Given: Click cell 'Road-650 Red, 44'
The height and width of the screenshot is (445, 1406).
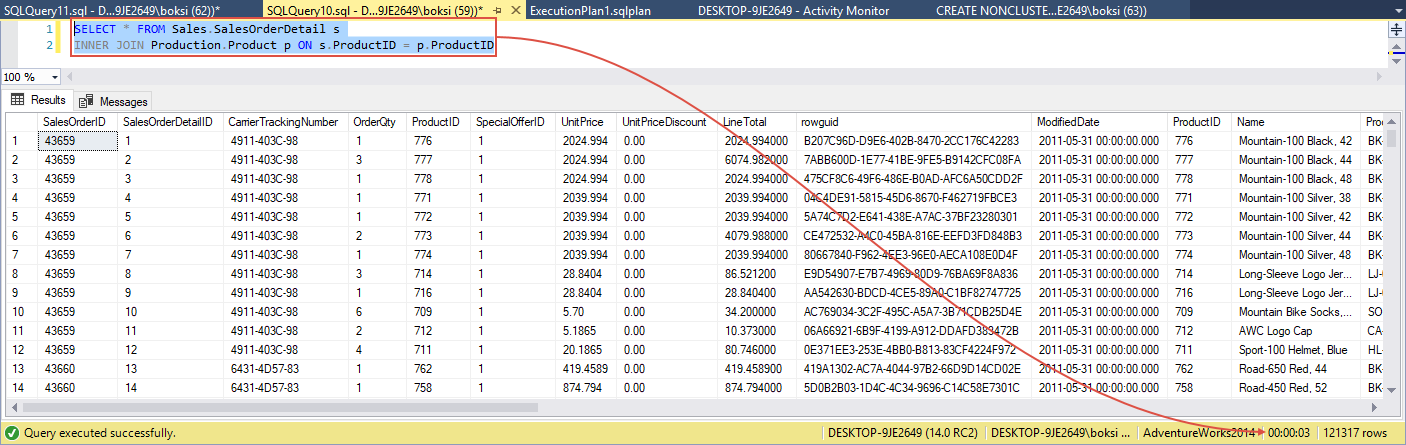Looking at the screenshot, I should click(x=1296, y=367).
